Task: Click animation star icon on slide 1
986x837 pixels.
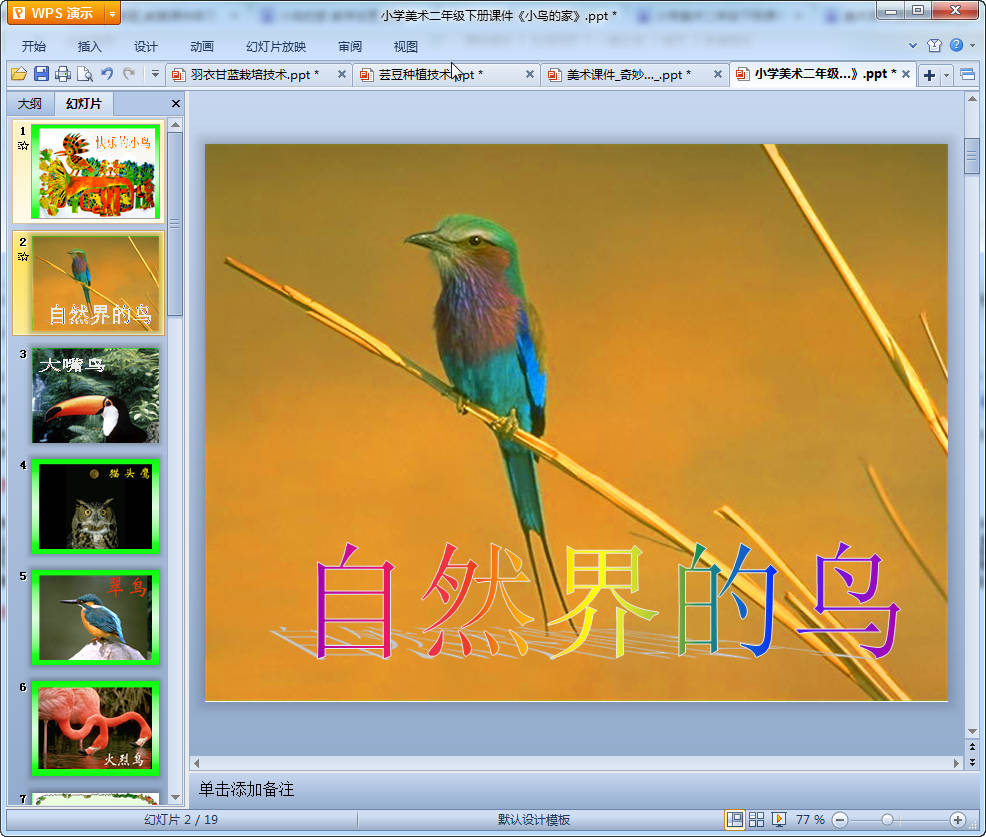Action: (x=23, y=146)
